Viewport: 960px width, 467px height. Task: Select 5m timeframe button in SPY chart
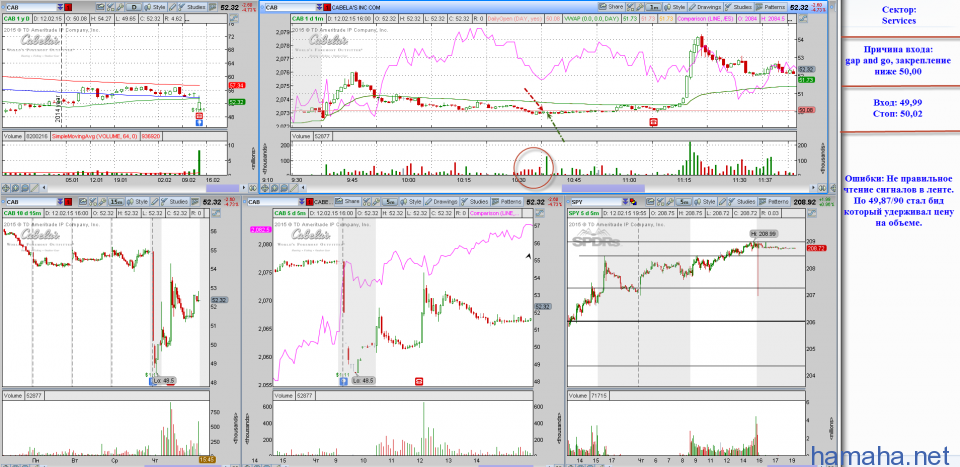[x=684, y=201]
